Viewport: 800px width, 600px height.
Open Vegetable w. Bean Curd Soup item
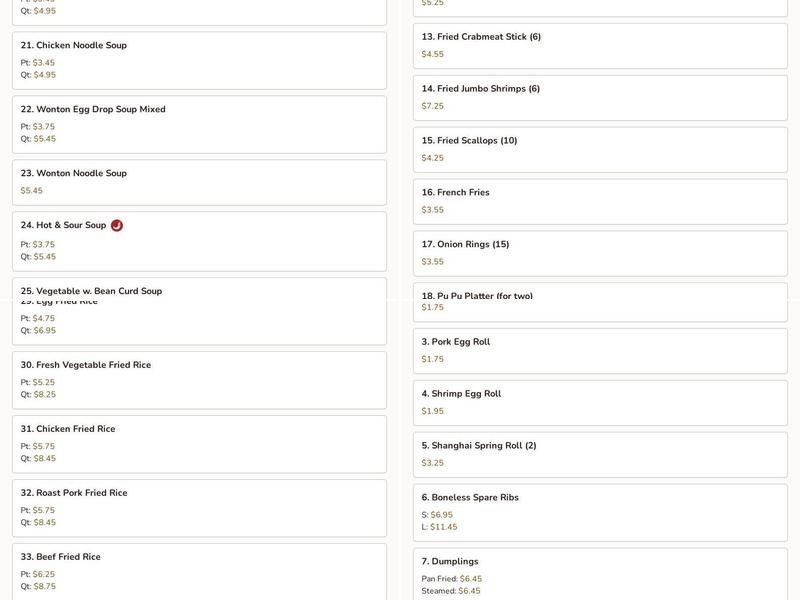point(199,289)
